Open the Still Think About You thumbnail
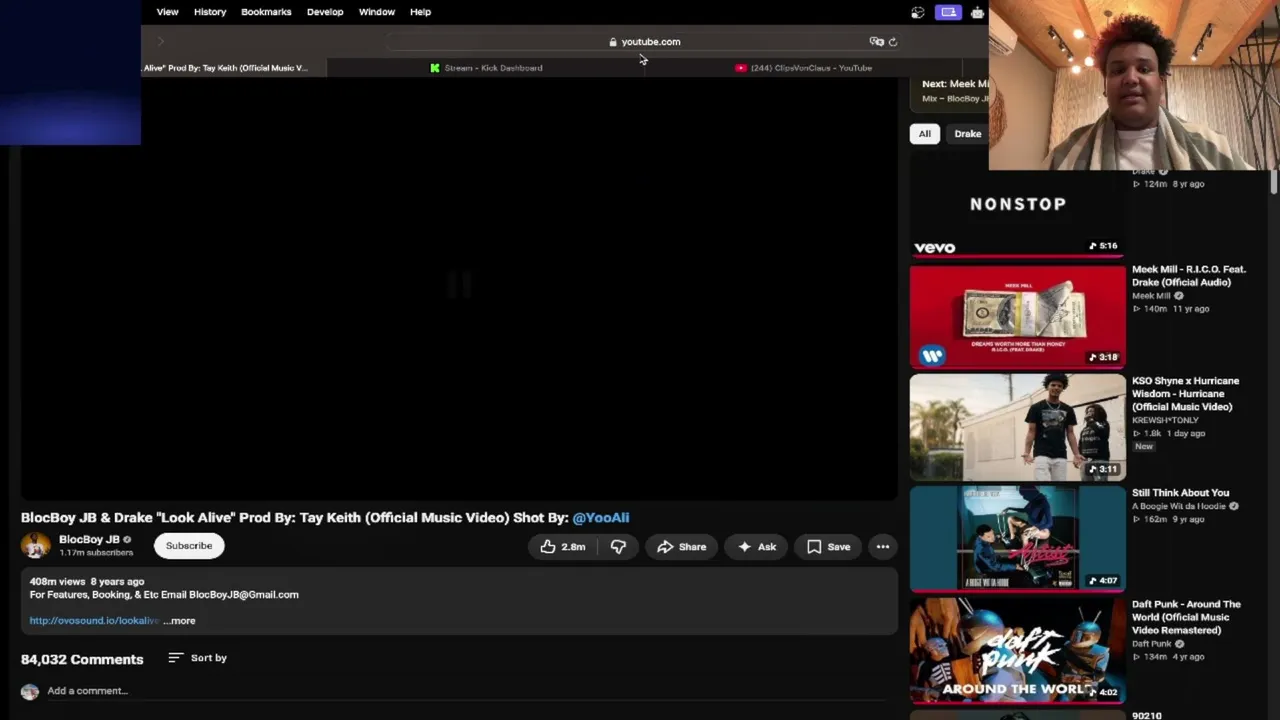1280x720 pixels. click(x=1018, y=540)
